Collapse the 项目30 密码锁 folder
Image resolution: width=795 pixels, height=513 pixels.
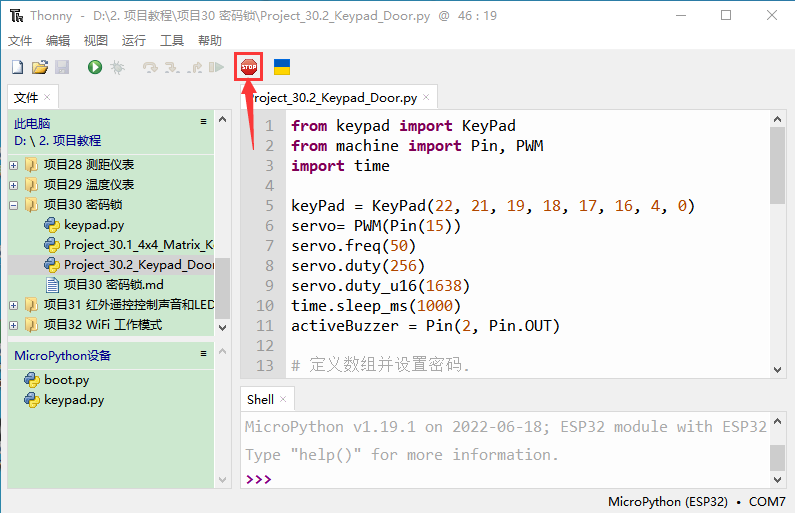pyautogui.click(x=13, y=205)
